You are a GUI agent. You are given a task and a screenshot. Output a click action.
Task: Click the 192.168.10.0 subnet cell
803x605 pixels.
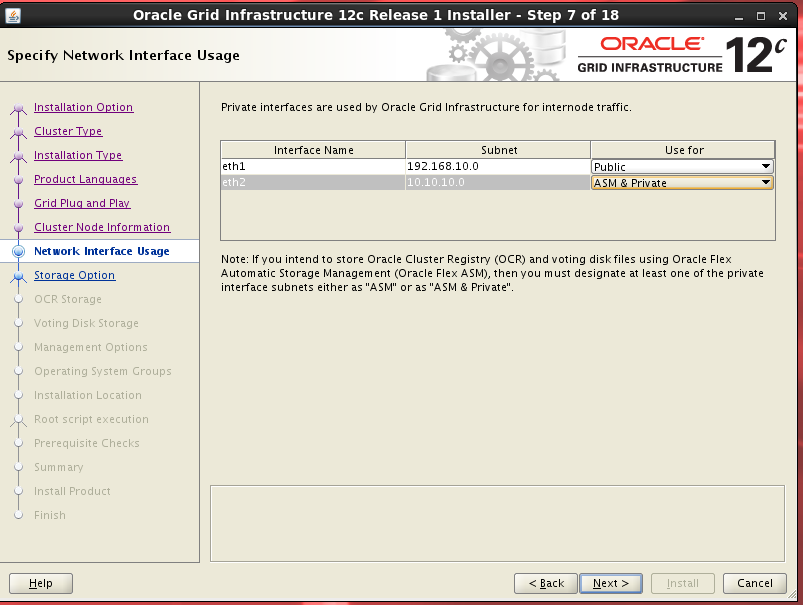498,166
